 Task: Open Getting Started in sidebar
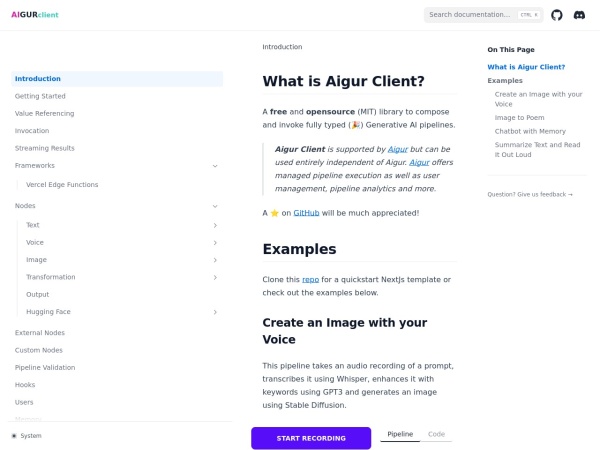(40, 96)
